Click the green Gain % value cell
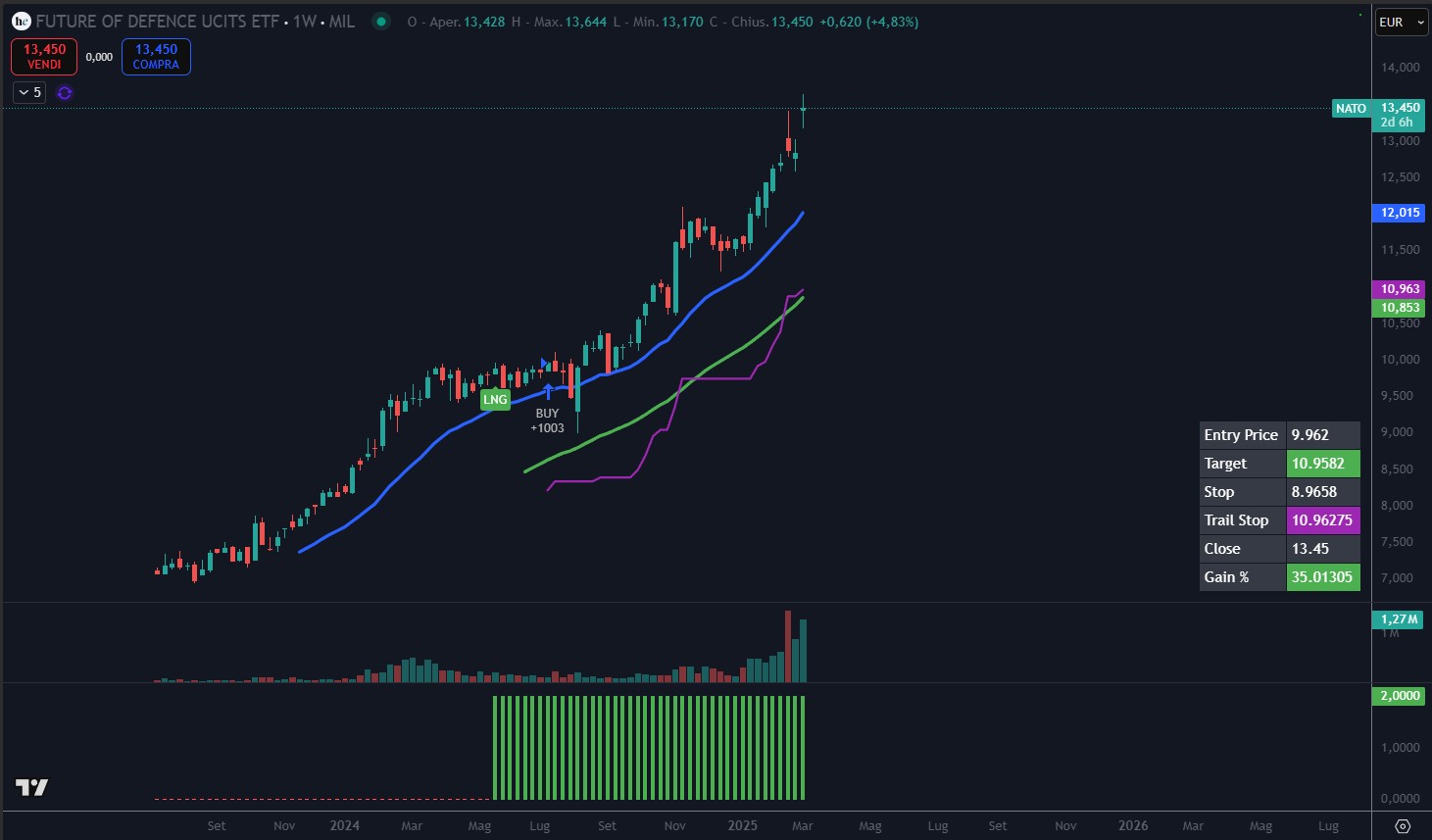The height and width of the screenshot is (840, 1432). pos(1322,577)
